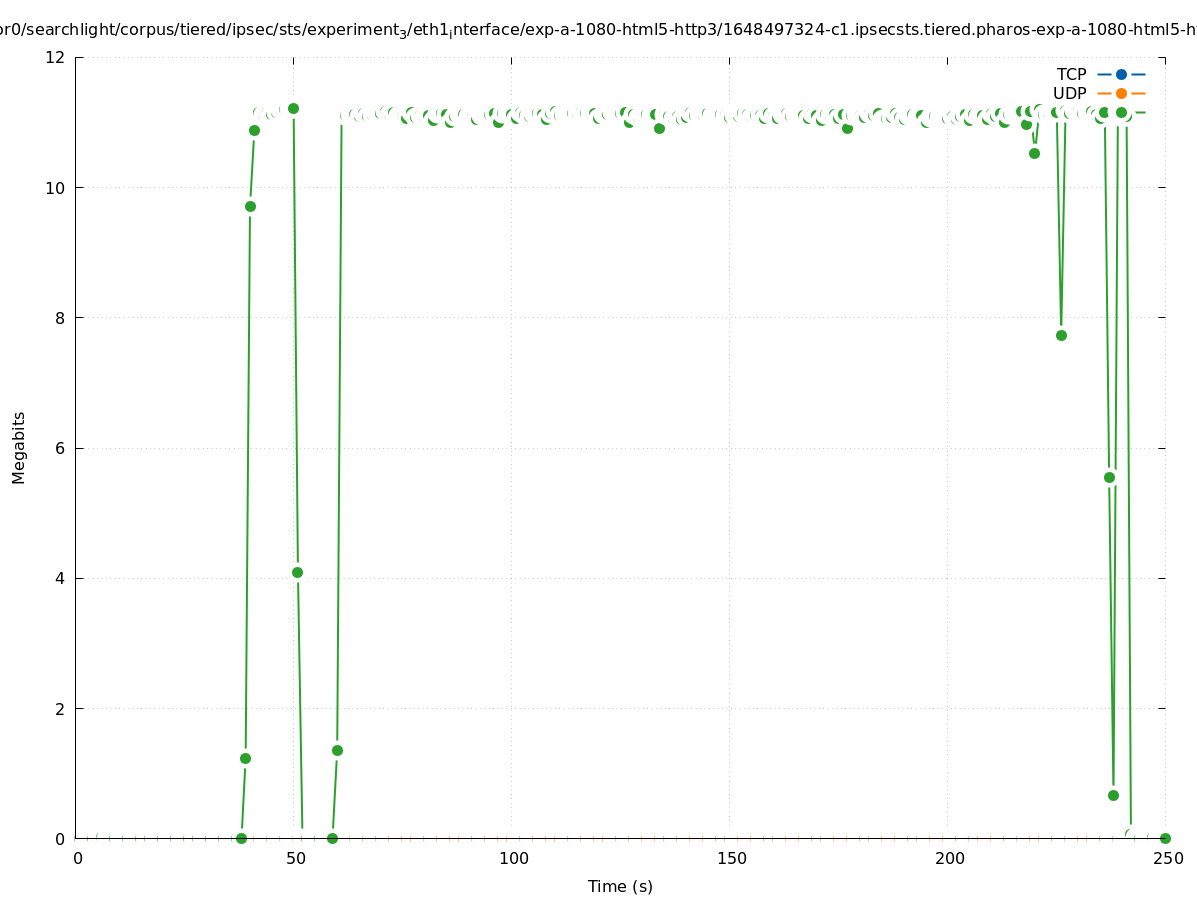Screen dimensions: 1197x900
Task: Select the TCP legend label
Action: (x=1071, y=74)
